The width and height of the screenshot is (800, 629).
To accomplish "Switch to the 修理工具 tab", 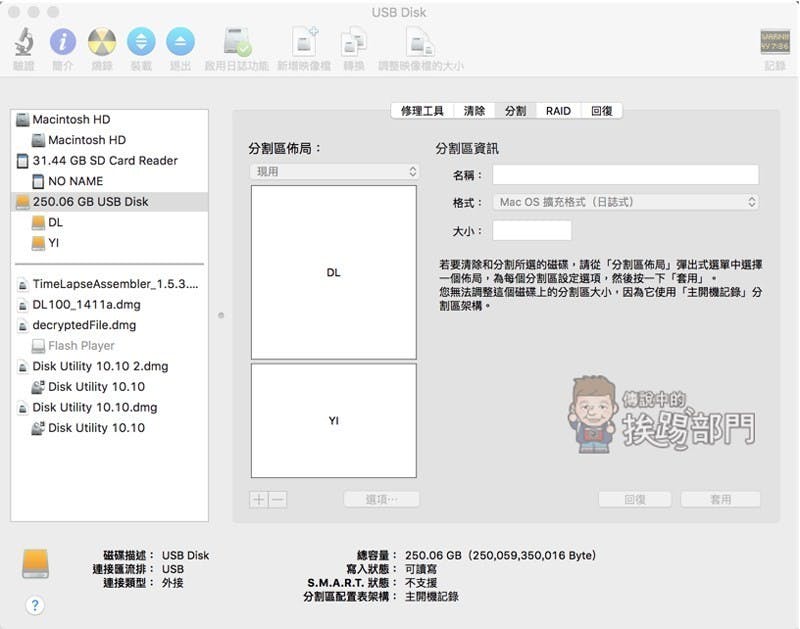I will pyautogui.click(x=422, y=111).
